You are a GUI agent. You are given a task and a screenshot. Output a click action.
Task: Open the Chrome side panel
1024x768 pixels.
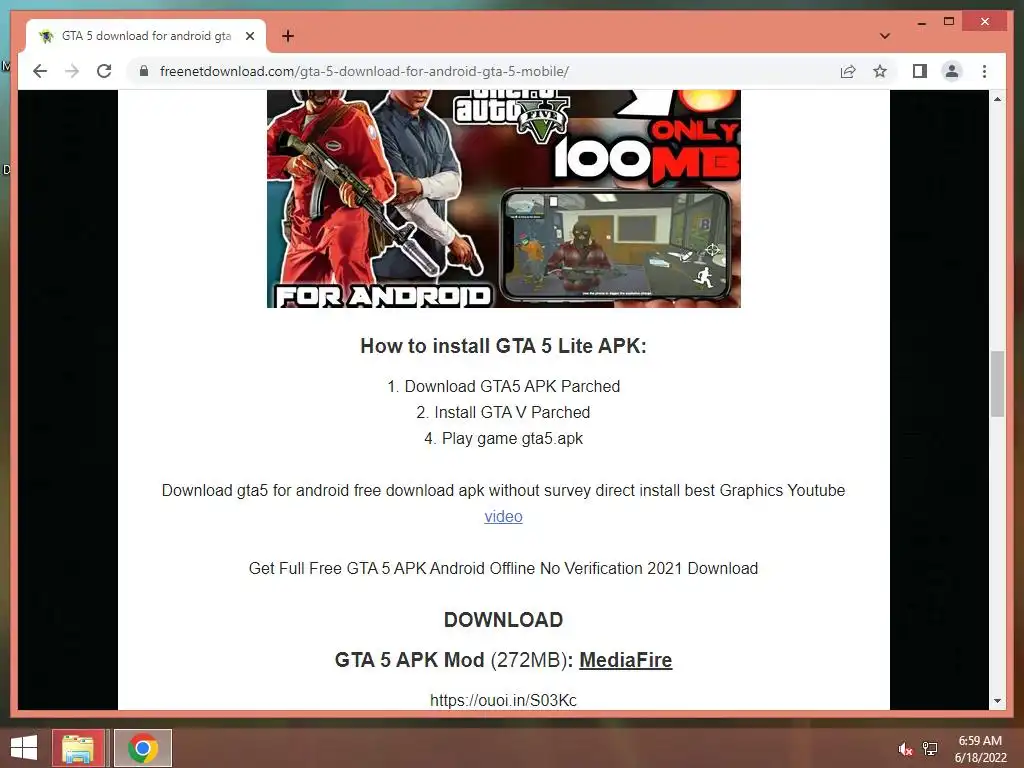[920, 71]
